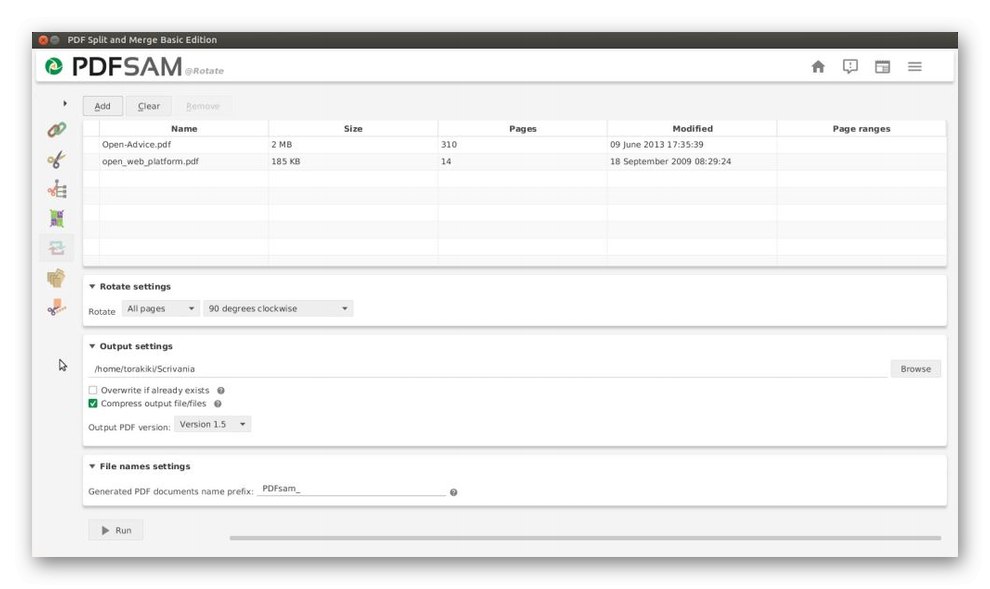Collapse the File names settings section

tap(92, 467)
